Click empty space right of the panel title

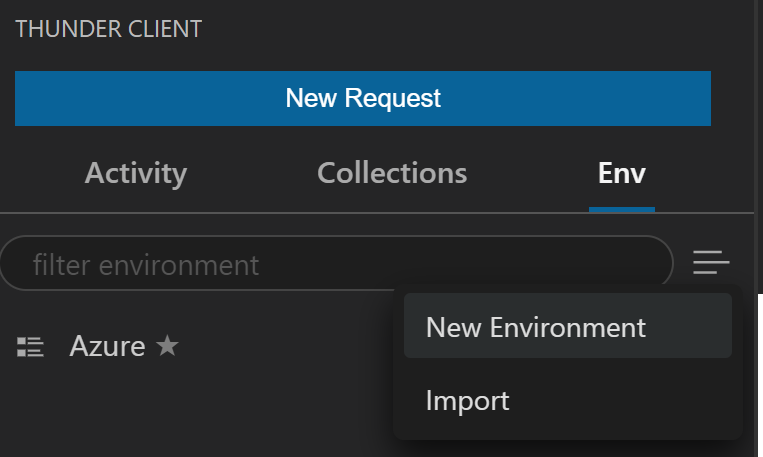point(450,29)
